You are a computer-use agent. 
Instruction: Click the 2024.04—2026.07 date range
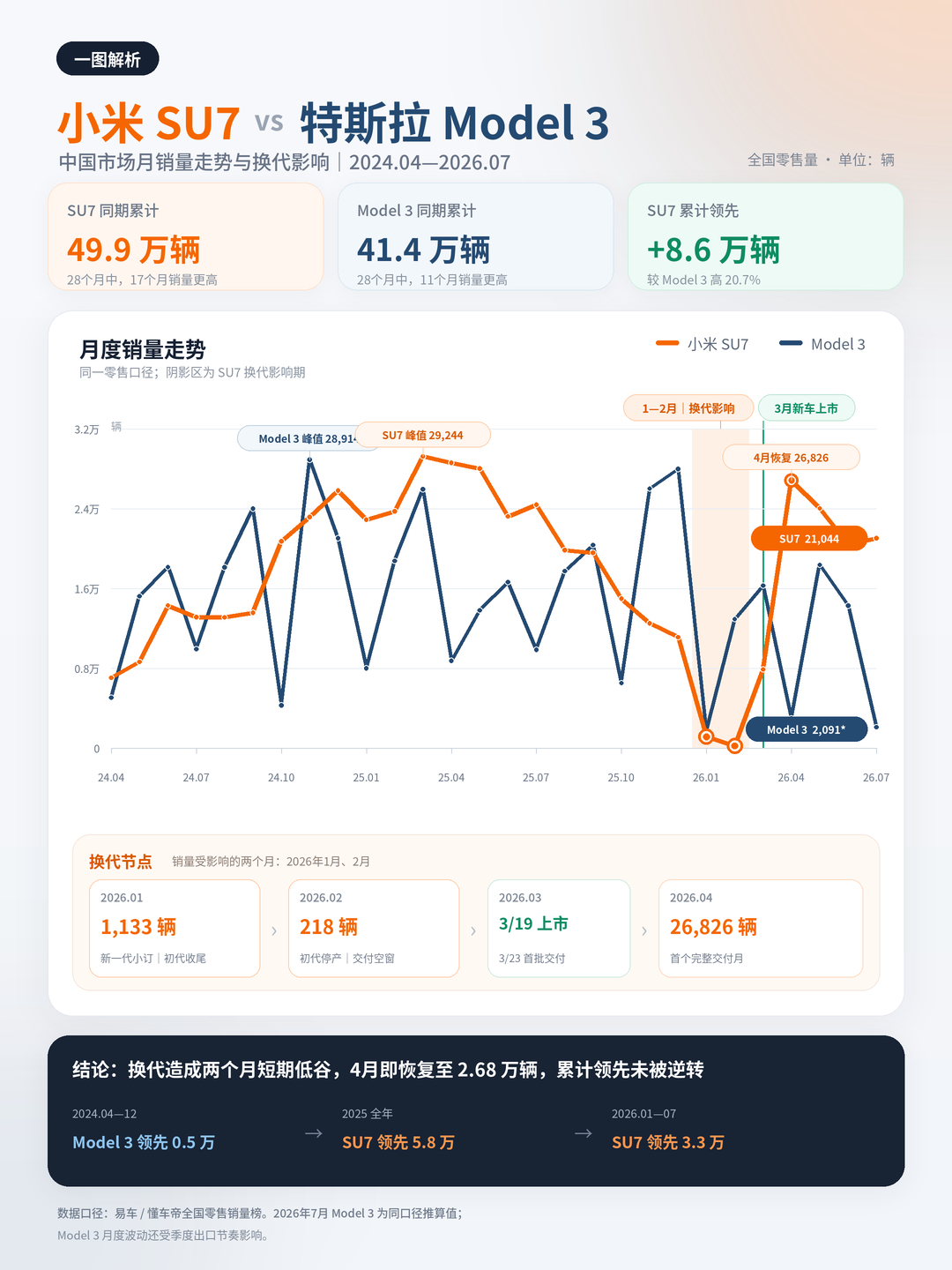pyautogui.click(x=429, y=162)
